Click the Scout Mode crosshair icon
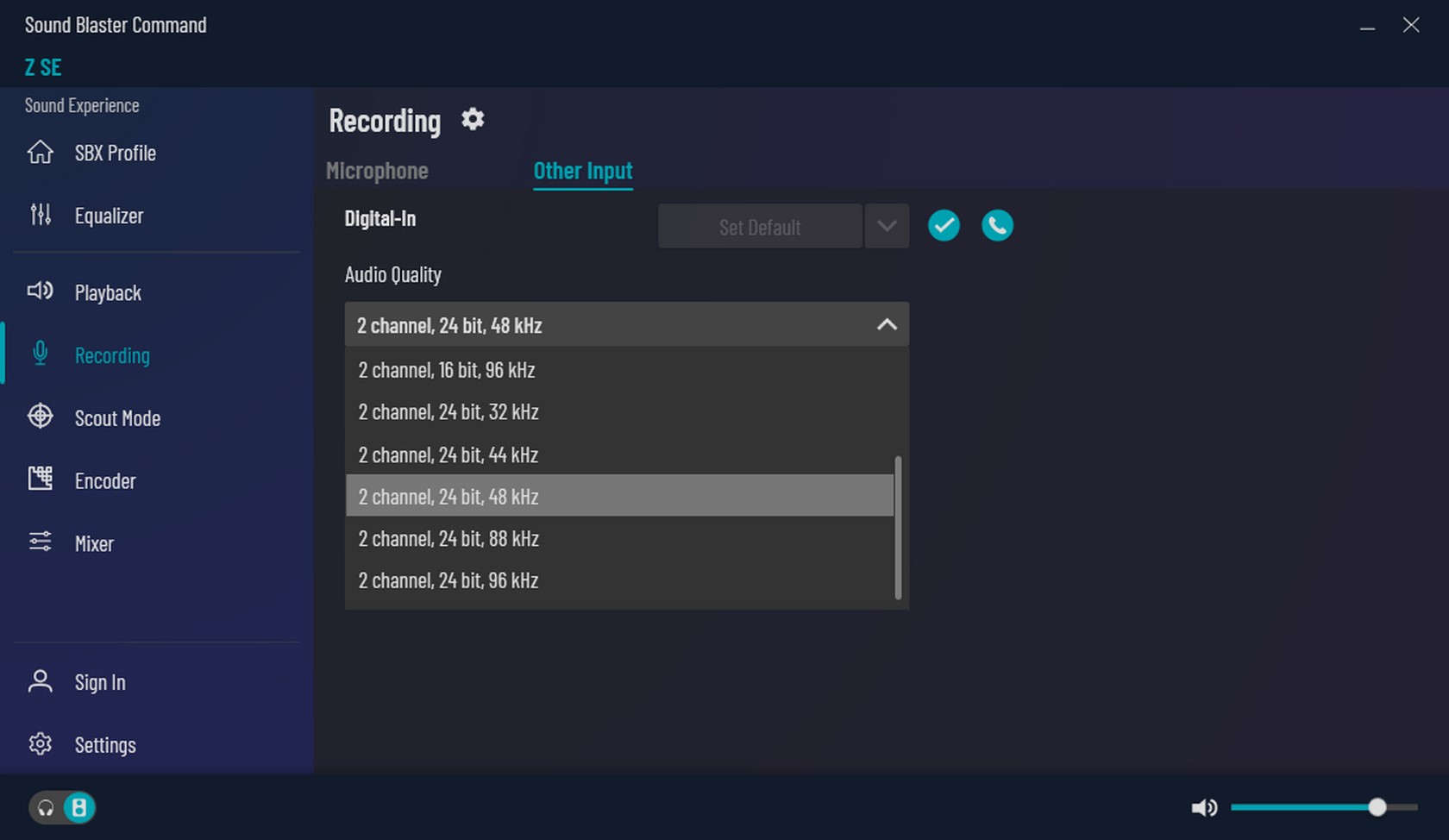Viewport: 1449px width, 840px height. [40, 417]
